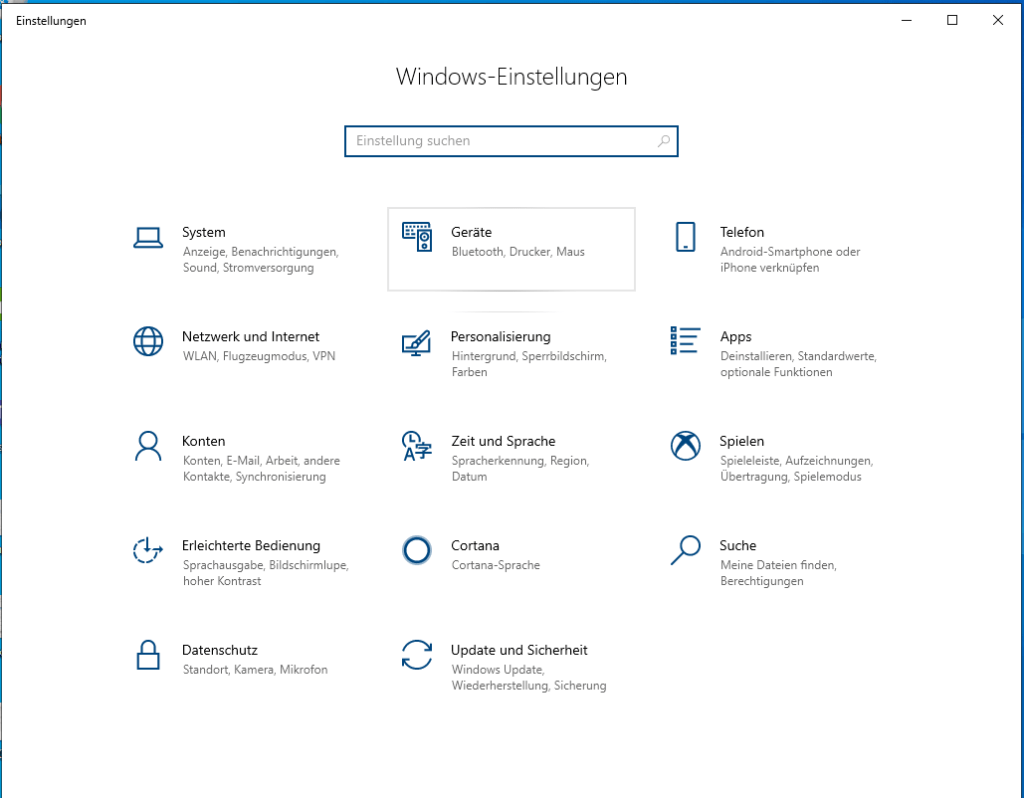
Task: Click the Apps list icon
Action: click(685, 341)
